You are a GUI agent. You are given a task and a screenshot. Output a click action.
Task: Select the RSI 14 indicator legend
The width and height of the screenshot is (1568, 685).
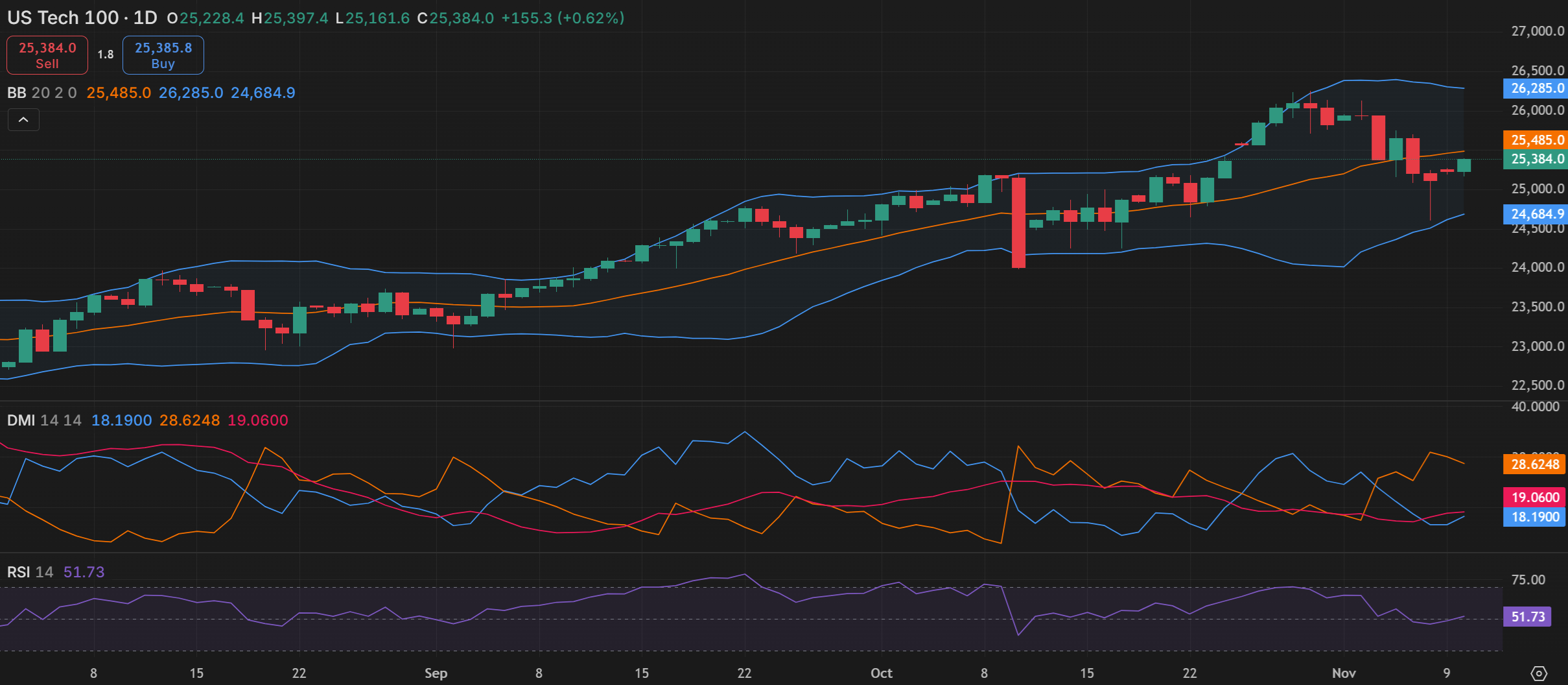pos(30,572)
